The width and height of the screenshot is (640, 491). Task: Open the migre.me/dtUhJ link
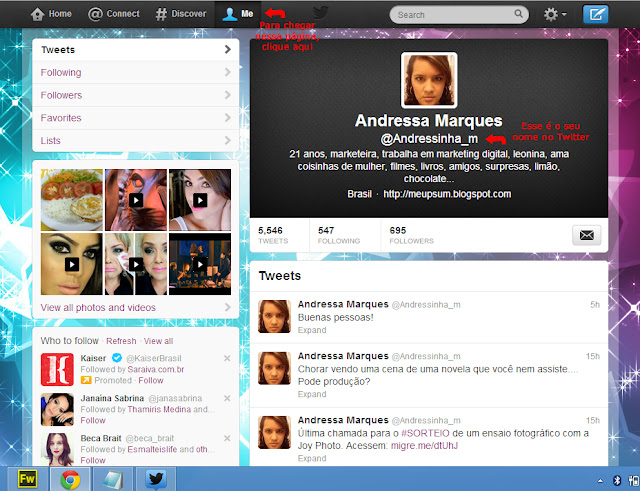[x=424, y=446]
